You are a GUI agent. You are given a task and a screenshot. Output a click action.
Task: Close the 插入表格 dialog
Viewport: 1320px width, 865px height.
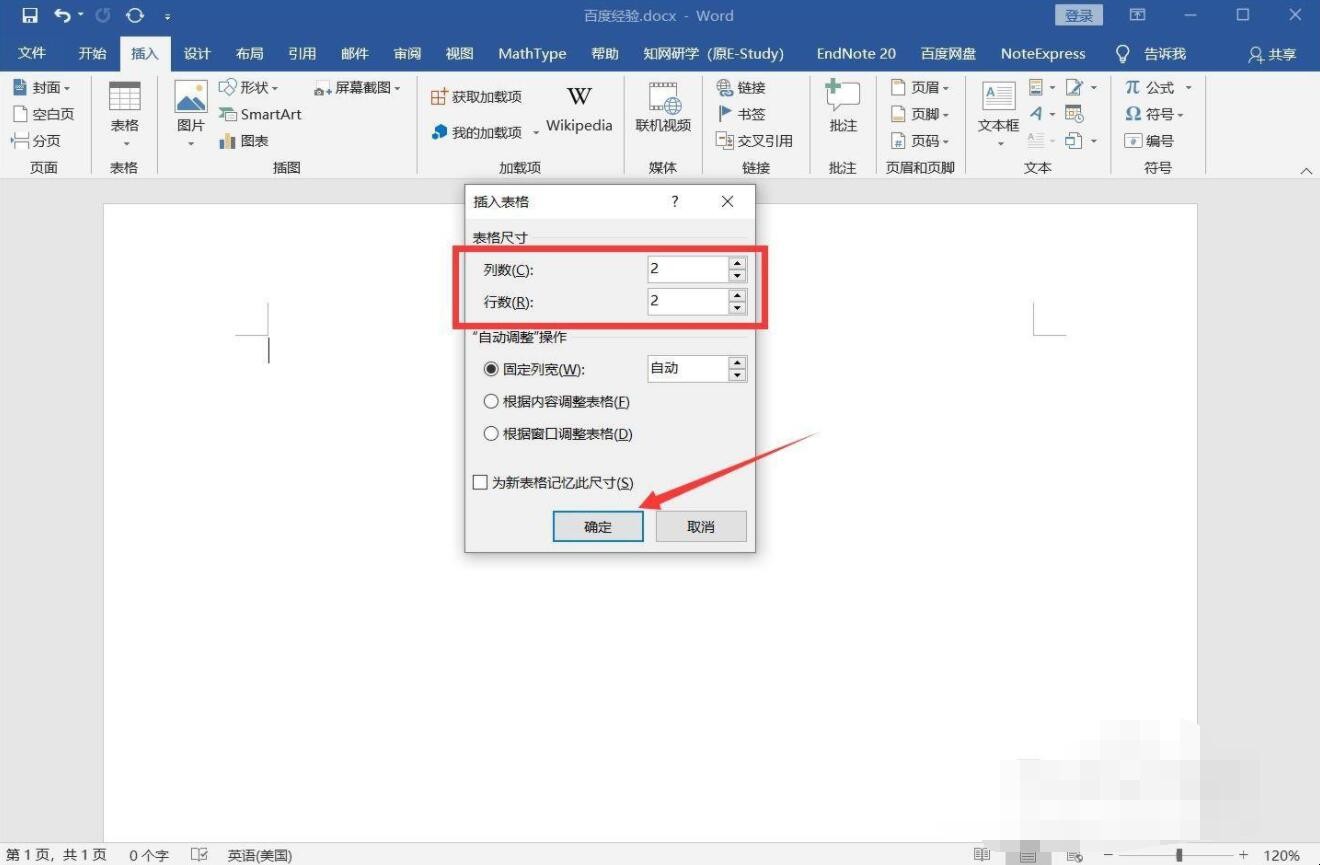click(727, 202)
